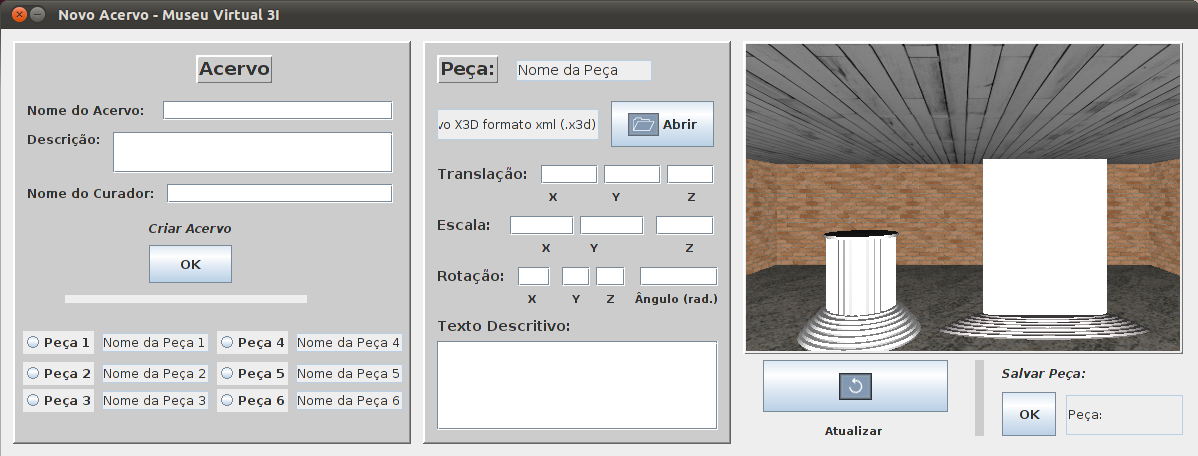The image size is (1198, 456).
Task: Click the Ângulo (rad.) field
Action: 678,276
